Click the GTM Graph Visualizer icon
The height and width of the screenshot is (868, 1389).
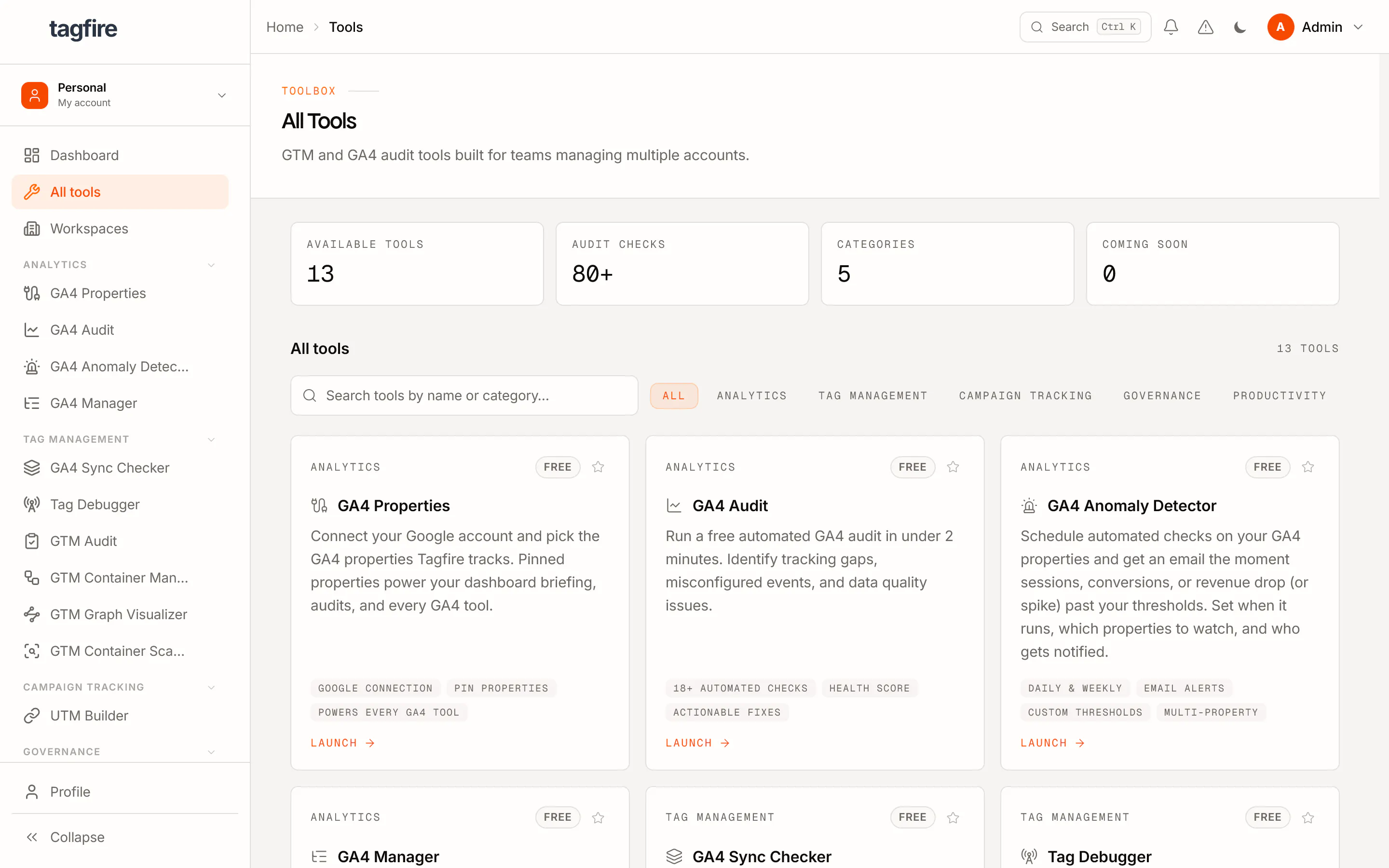click(x=31, y=614)
